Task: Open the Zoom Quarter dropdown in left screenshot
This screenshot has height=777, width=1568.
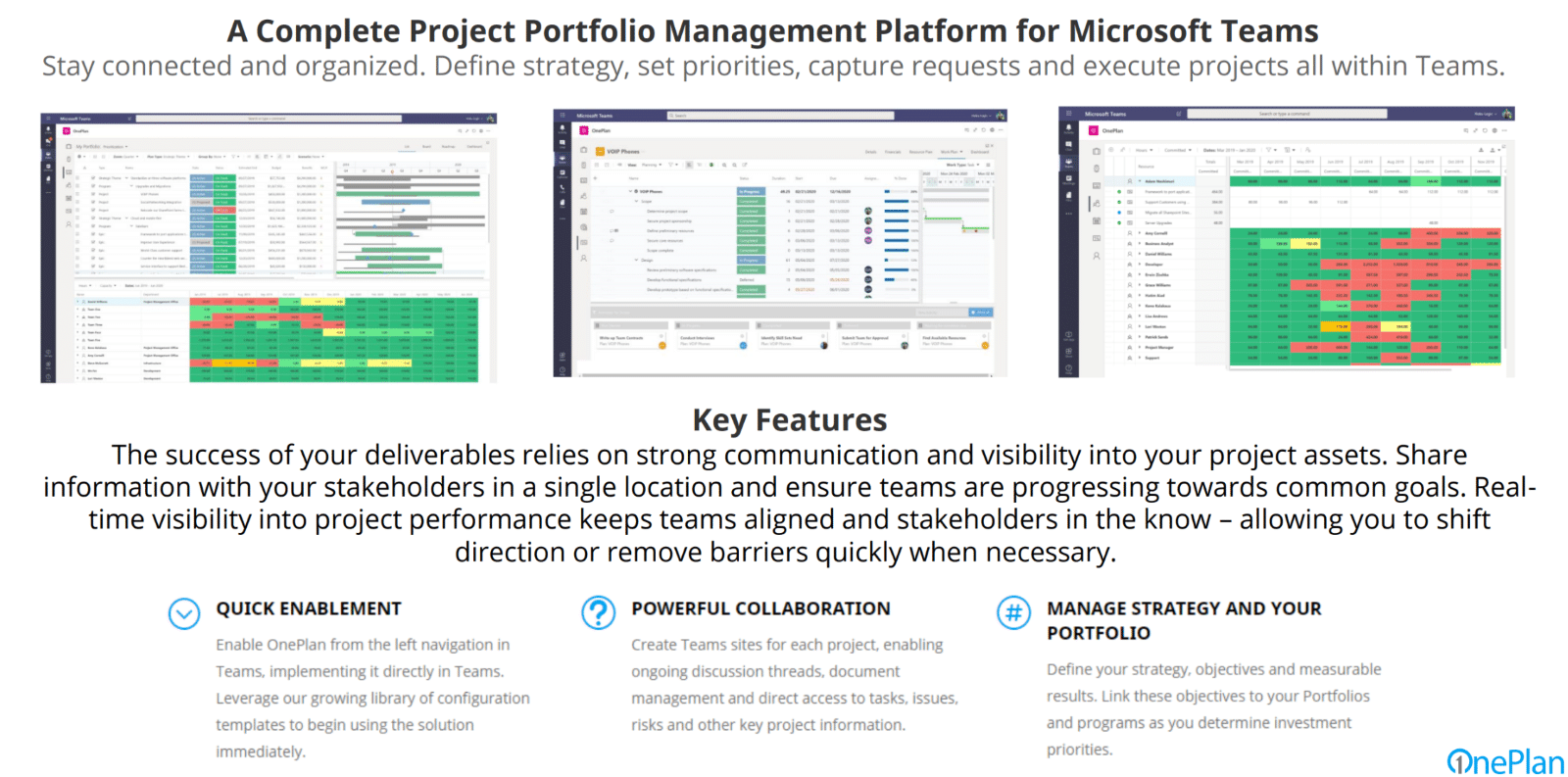Action: click(x=125, y=157)
